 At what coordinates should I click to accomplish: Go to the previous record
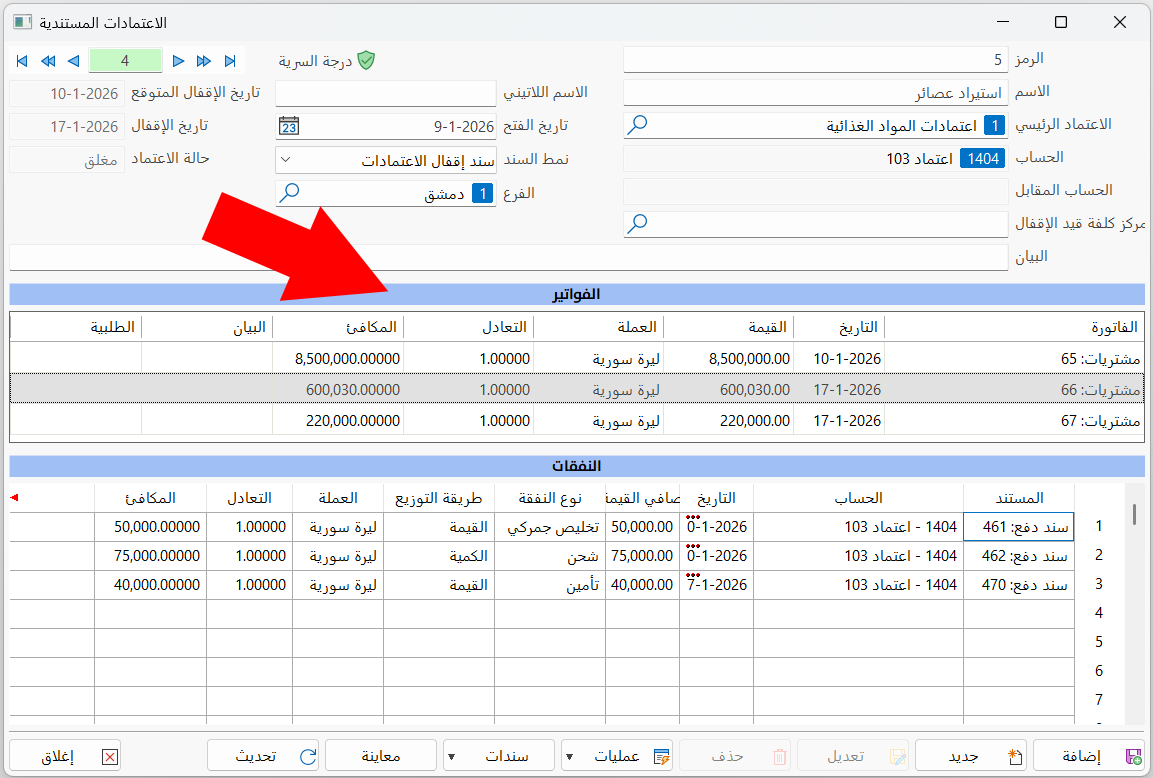click(74, 61)
